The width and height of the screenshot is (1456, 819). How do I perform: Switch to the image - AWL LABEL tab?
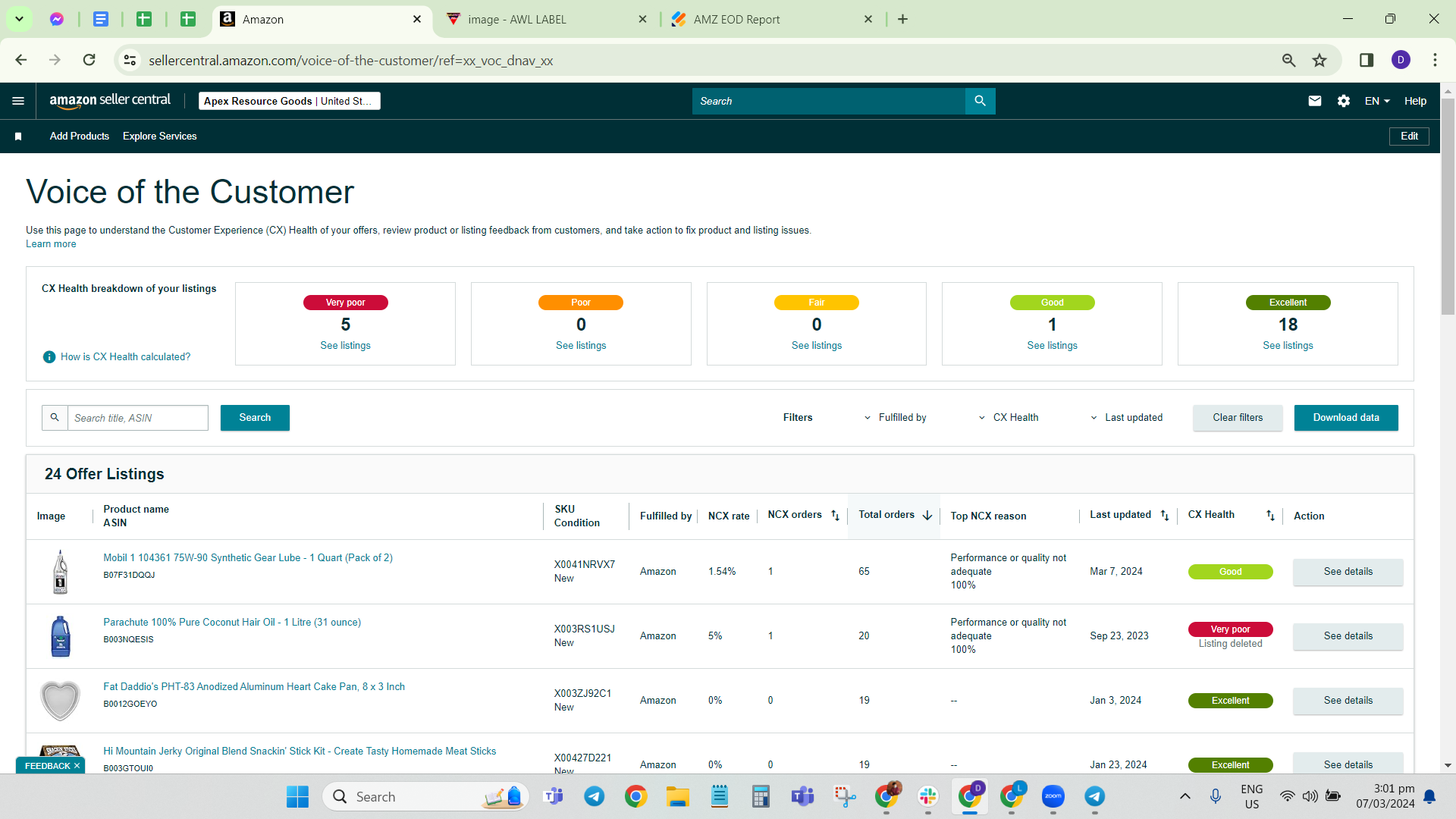point(546,20)
